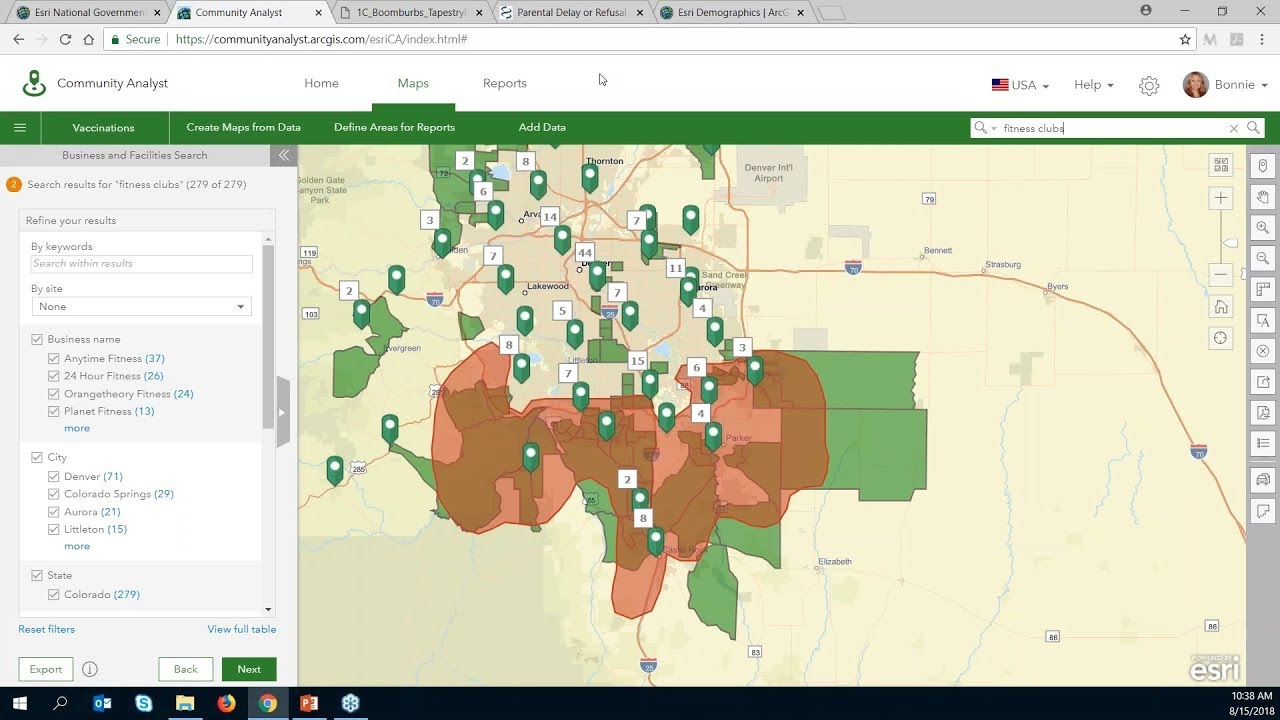
Task: Click the PDF export icon
Action: [x=1263, y=413]
